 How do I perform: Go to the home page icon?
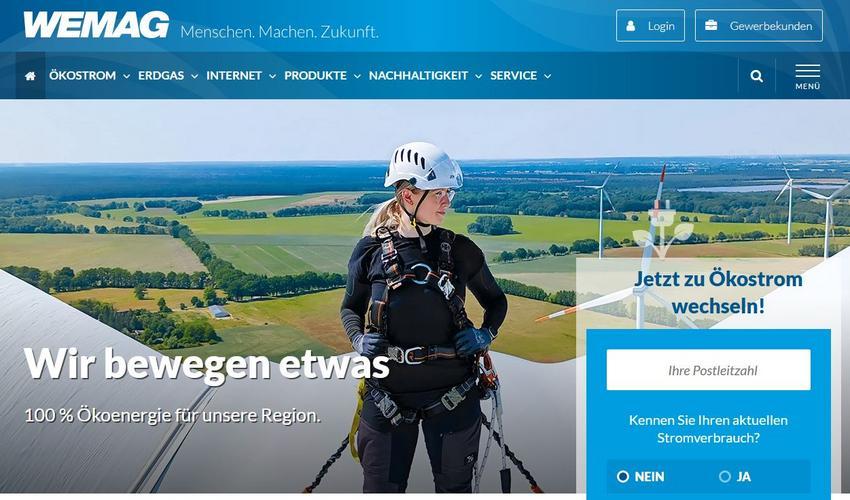pos(30,76)
